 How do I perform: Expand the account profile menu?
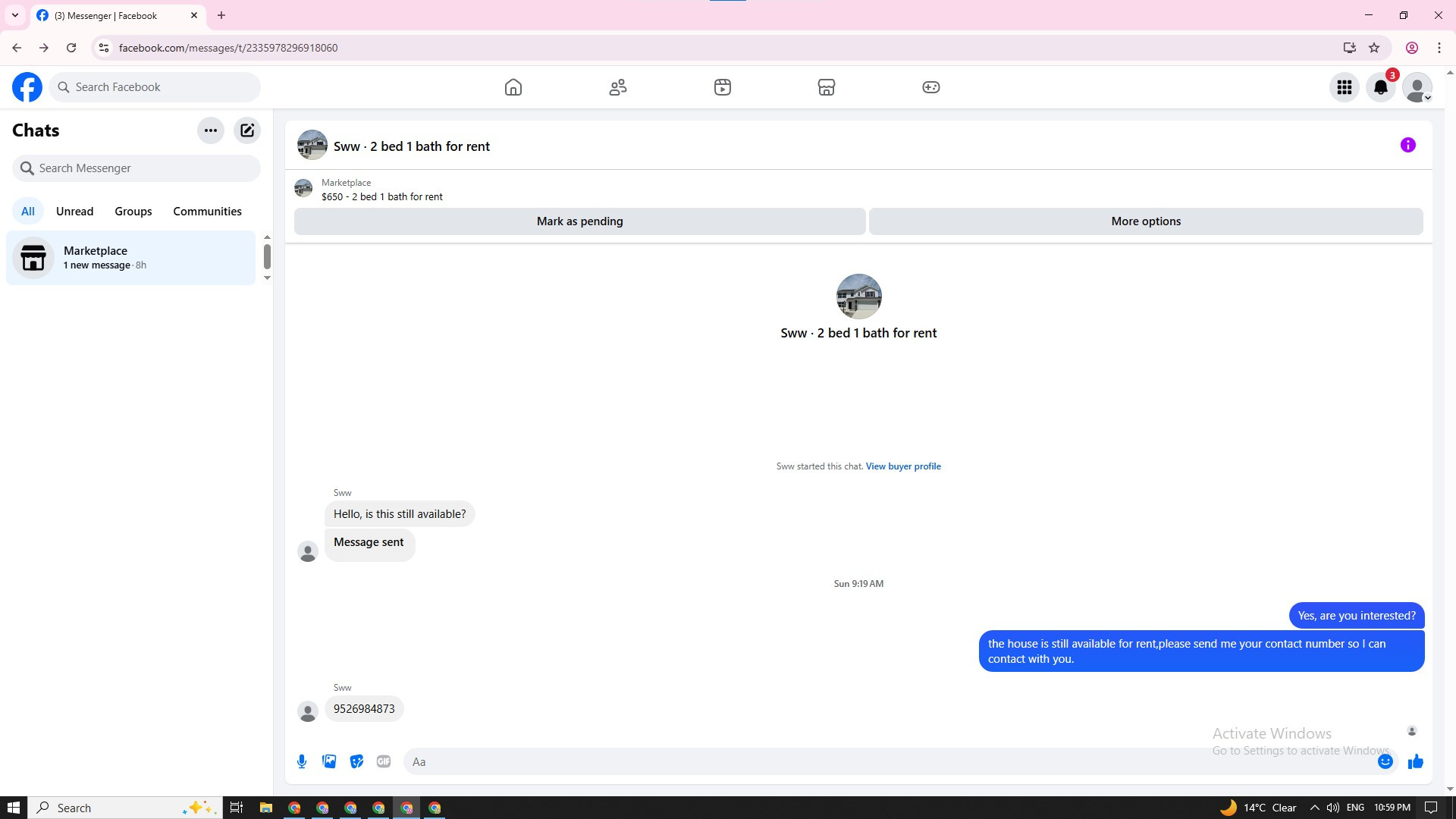tap(1417, 87)
